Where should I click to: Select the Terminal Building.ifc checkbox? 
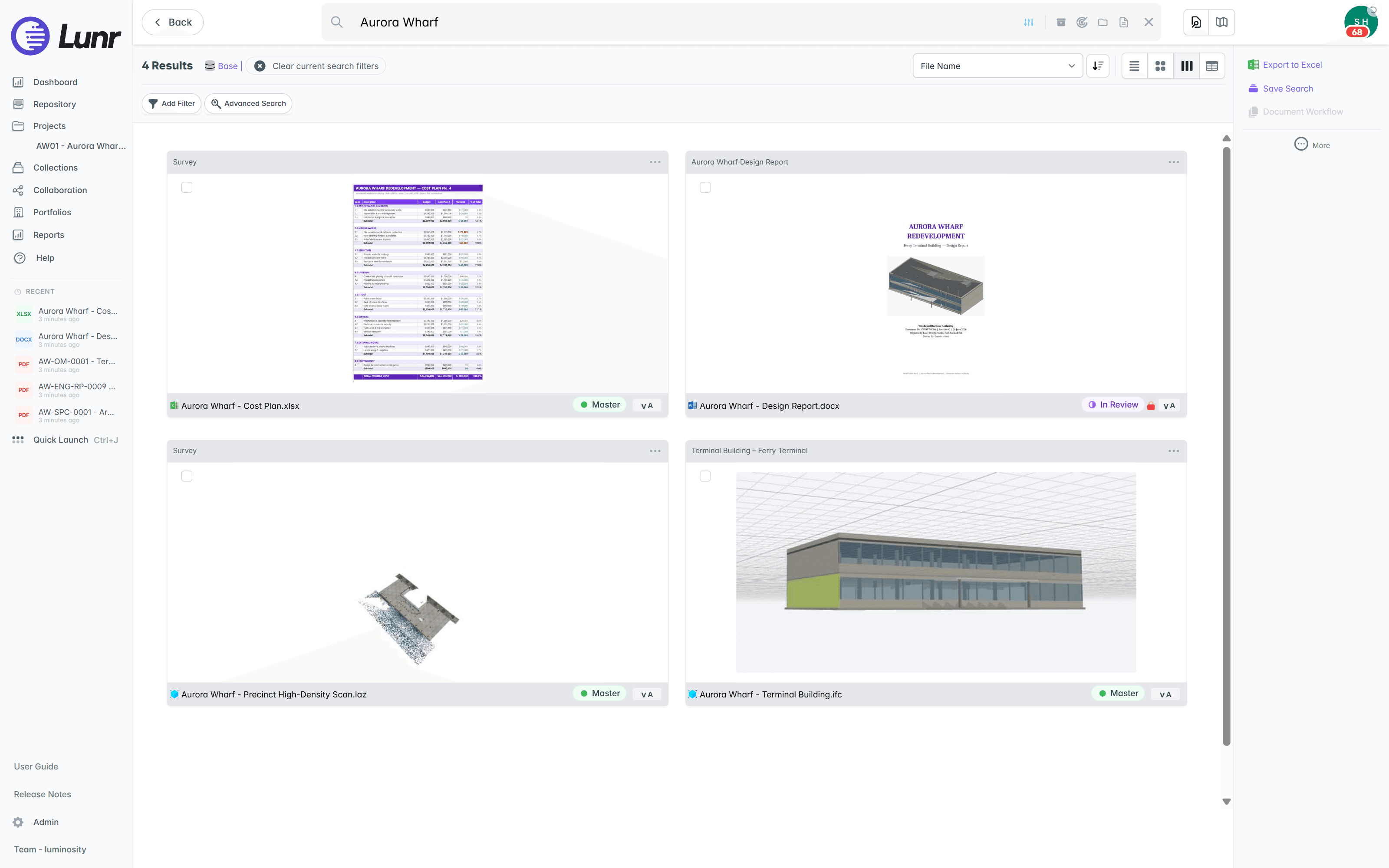pos(705,477)
